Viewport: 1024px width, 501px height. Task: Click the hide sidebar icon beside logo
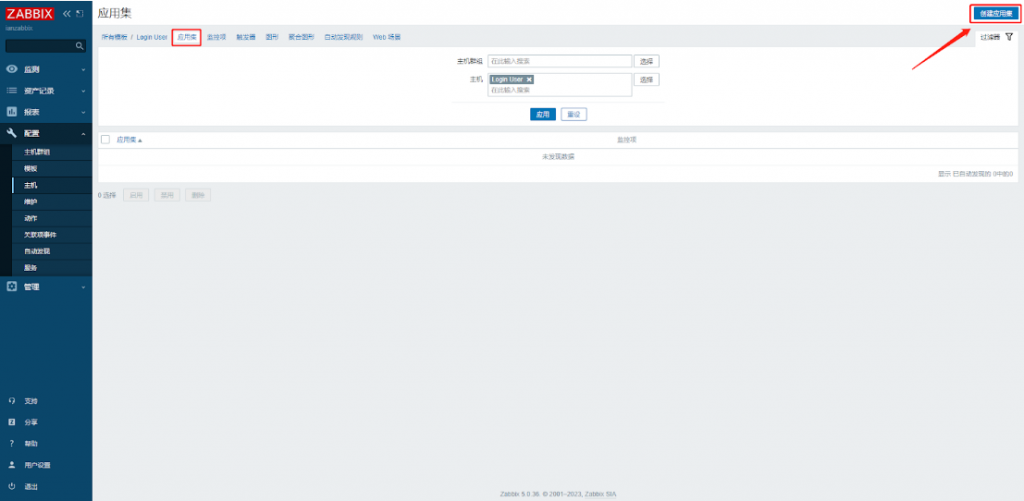pos(80,14)
